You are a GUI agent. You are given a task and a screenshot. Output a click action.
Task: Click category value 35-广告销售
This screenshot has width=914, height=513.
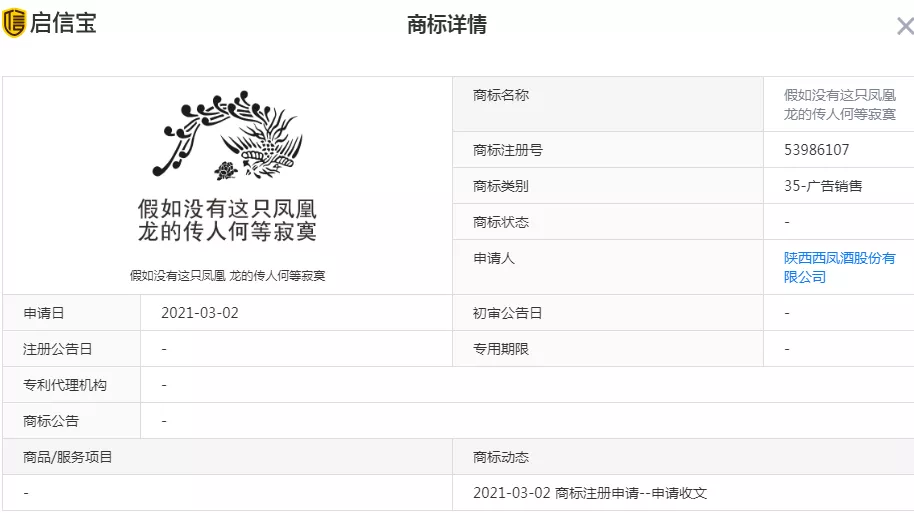coord(822,186)
